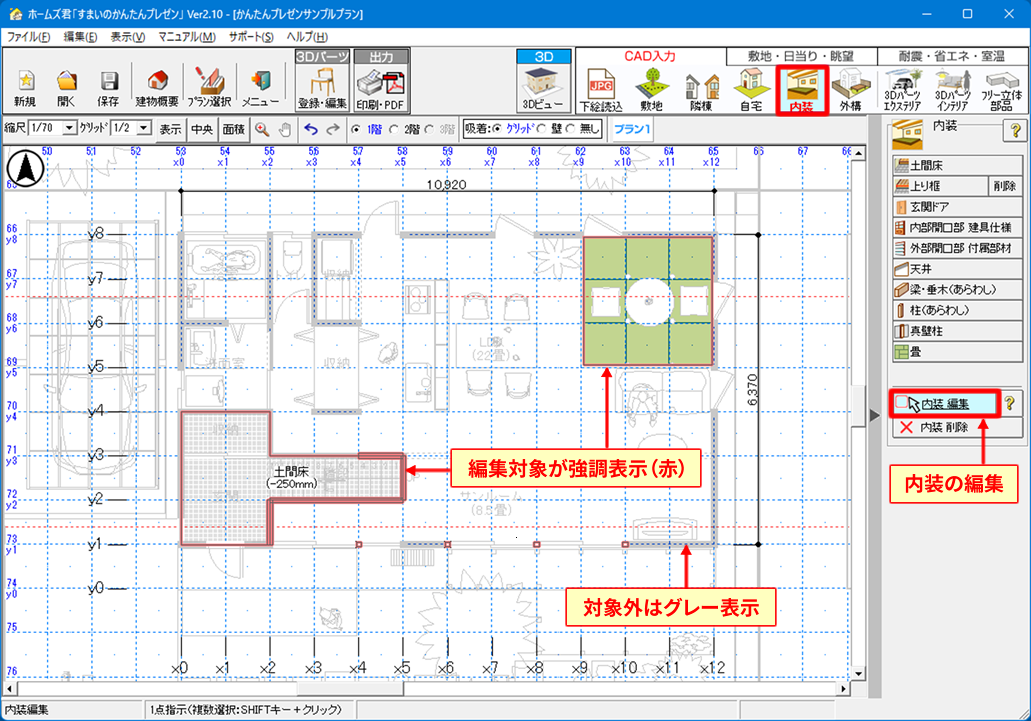Screen dimensions: 1031x721
Task: Open a file with 開く icon
Action: point(66,88)
